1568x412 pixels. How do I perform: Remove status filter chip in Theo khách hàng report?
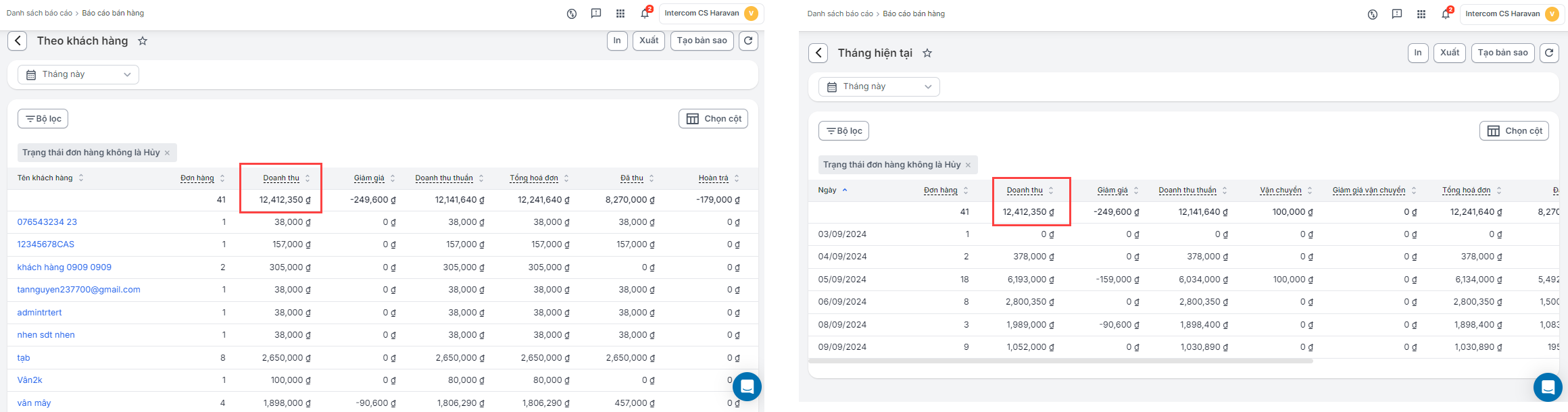pos(167,153)
